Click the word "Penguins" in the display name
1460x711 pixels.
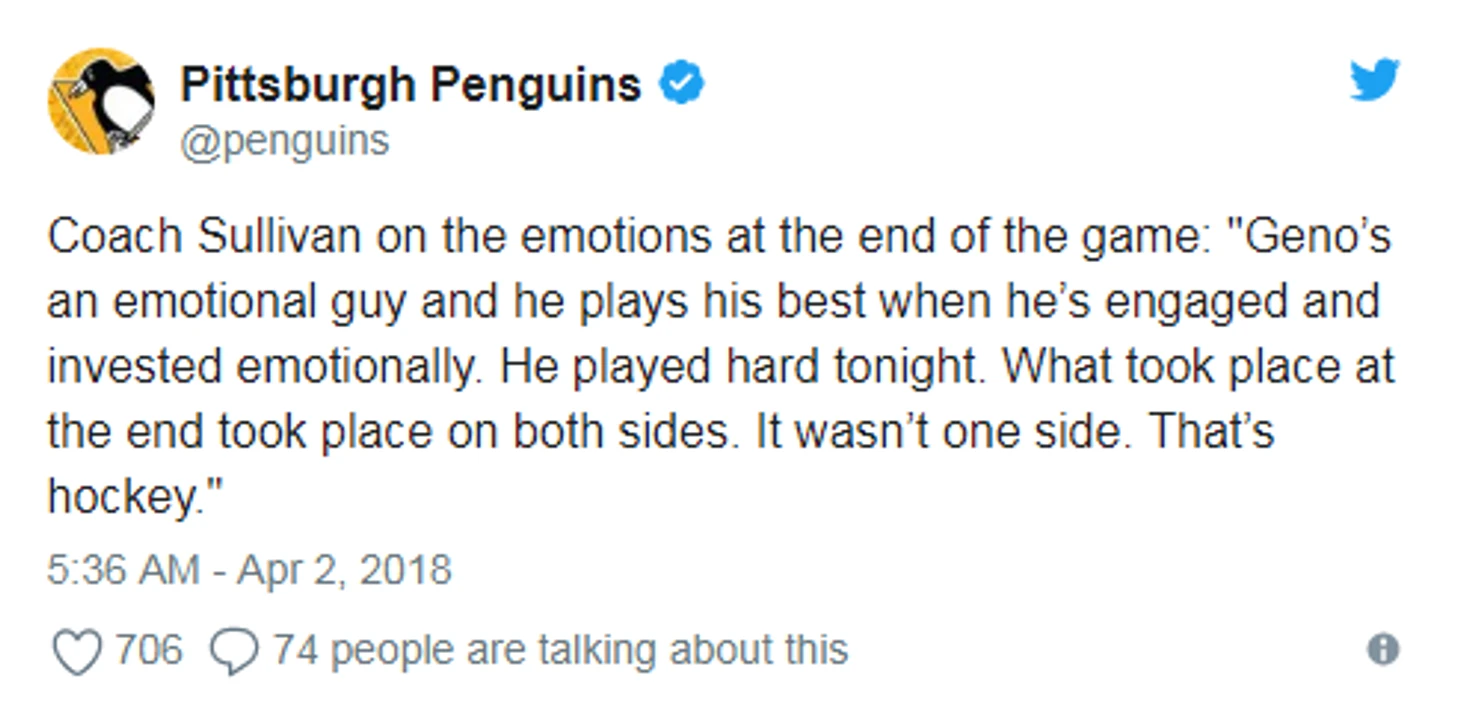[536, 84]
